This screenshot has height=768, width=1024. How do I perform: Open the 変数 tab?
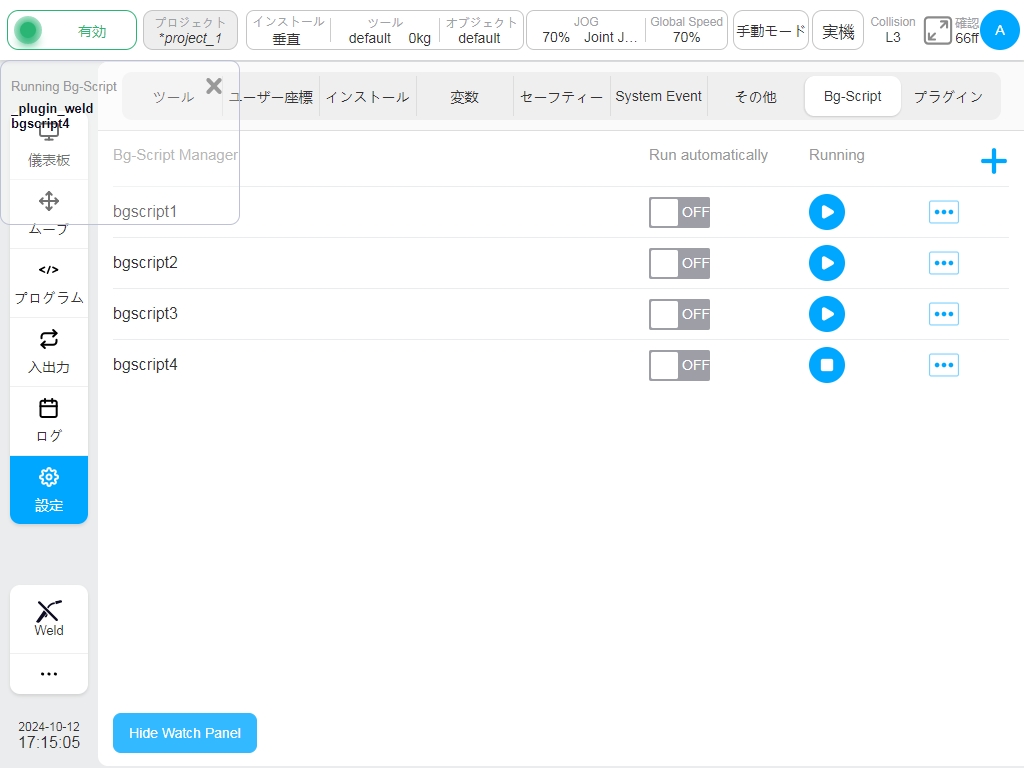point(464,97)
